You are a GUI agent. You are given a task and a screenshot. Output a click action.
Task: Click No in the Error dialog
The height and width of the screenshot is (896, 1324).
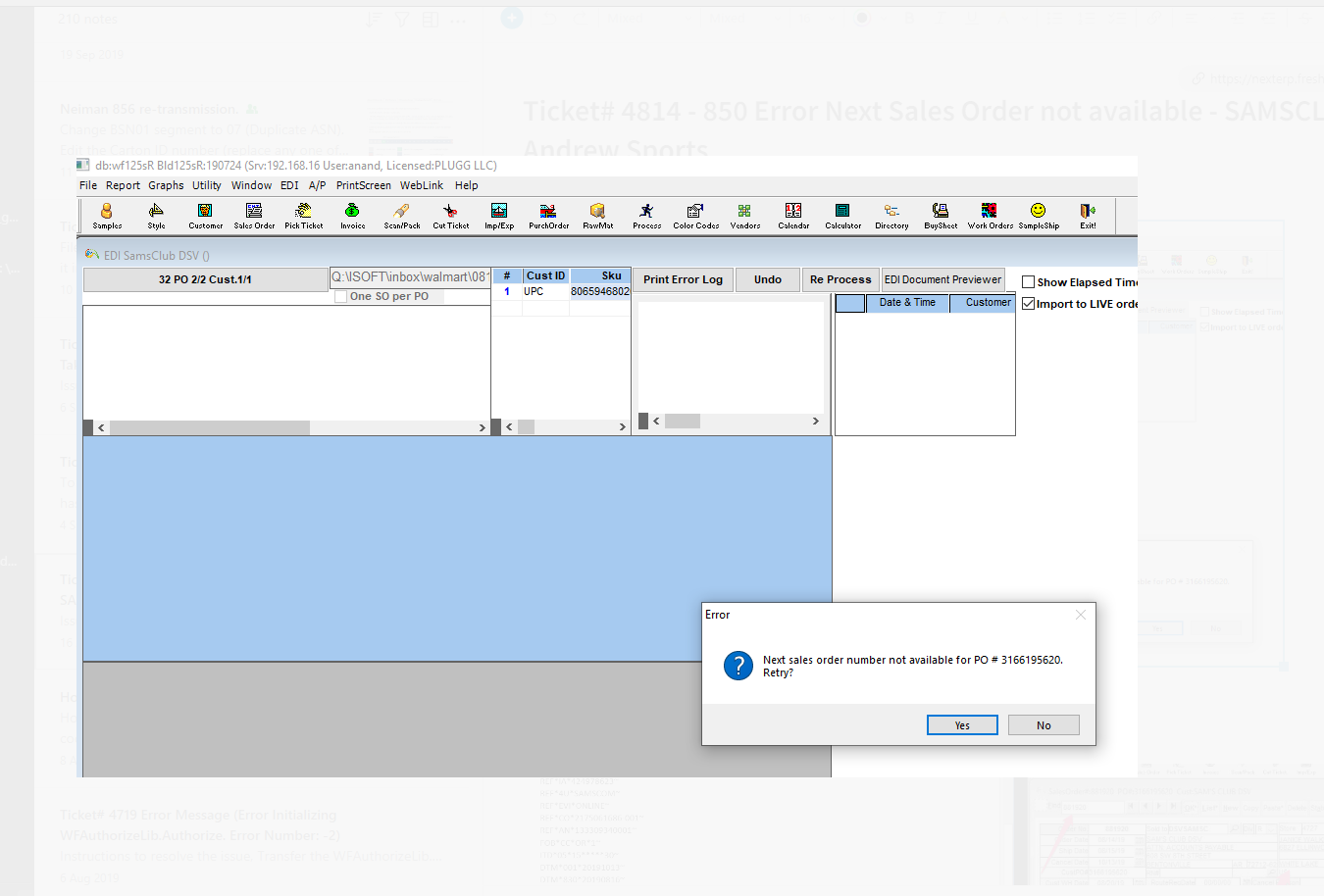(x=1044, y=725)
